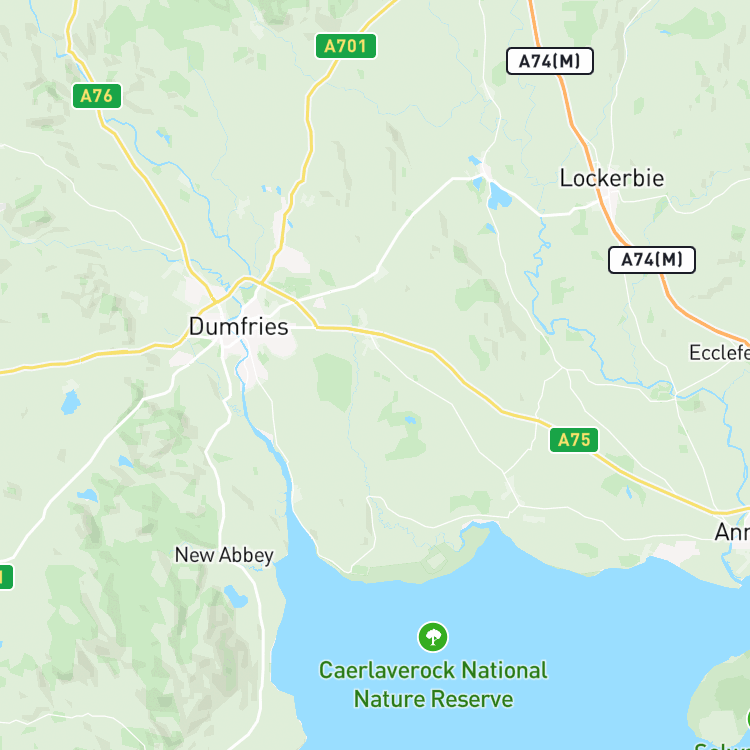
Task: Click the Ecclefechan label at right edge
Action: [x=719, y=353]
